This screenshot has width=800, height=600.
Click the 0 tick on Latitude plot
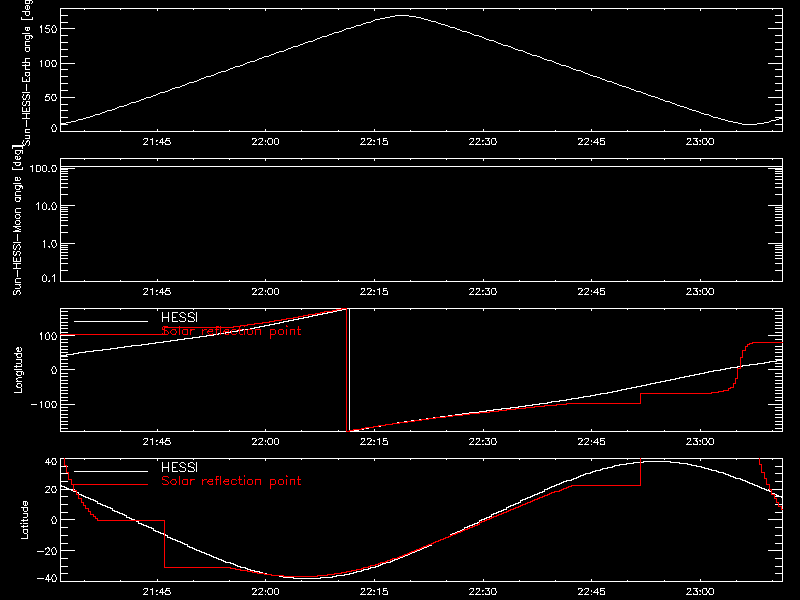[x=54, y=520]
